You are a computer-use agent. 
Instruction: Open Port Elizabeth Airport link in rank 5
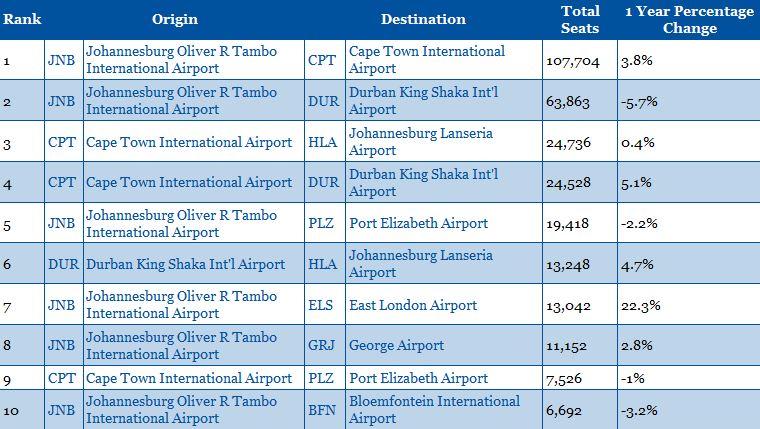point(419,223)
